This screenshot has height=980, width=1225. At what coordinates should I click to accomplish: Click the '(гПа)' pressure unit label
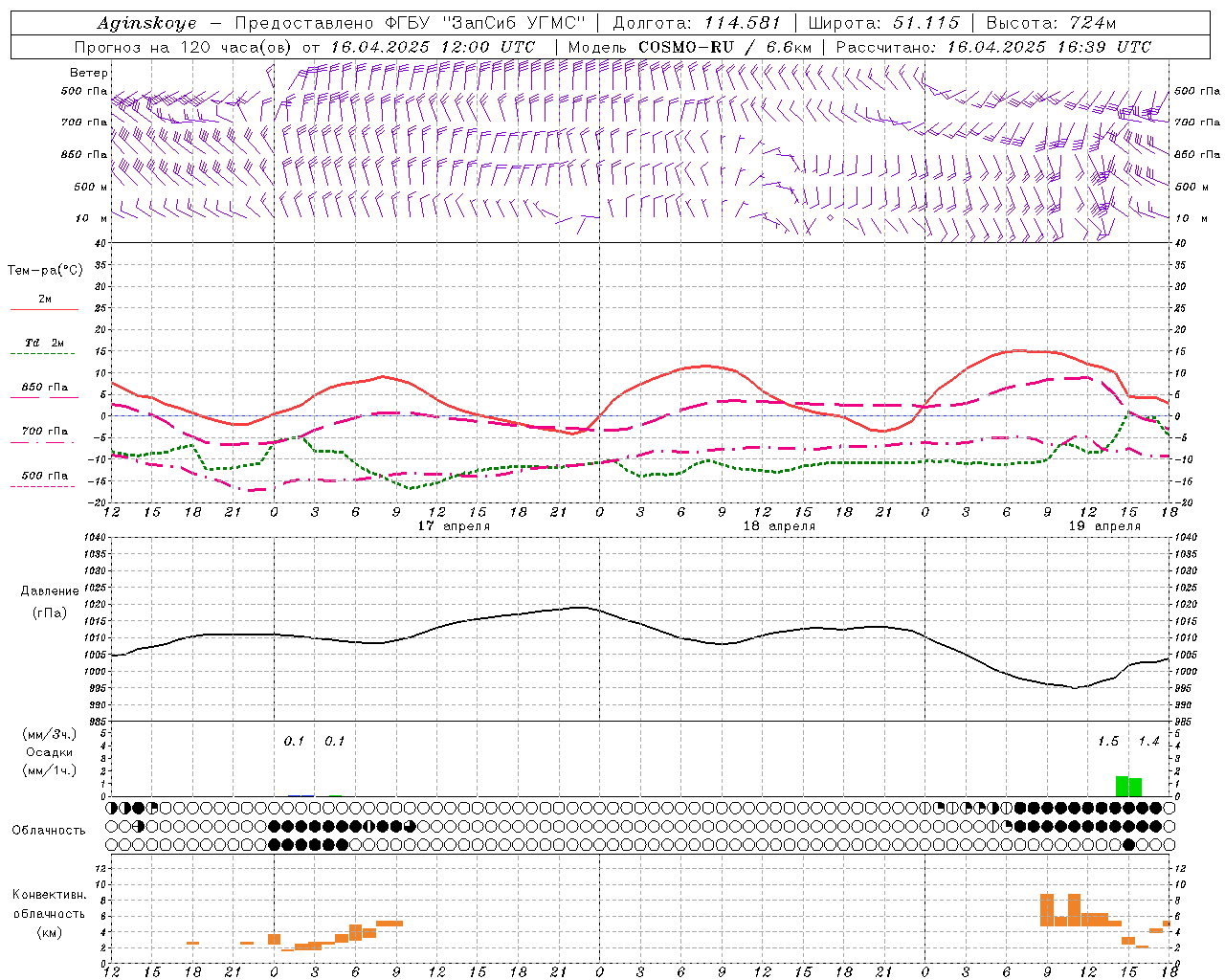tap(50, 612)
